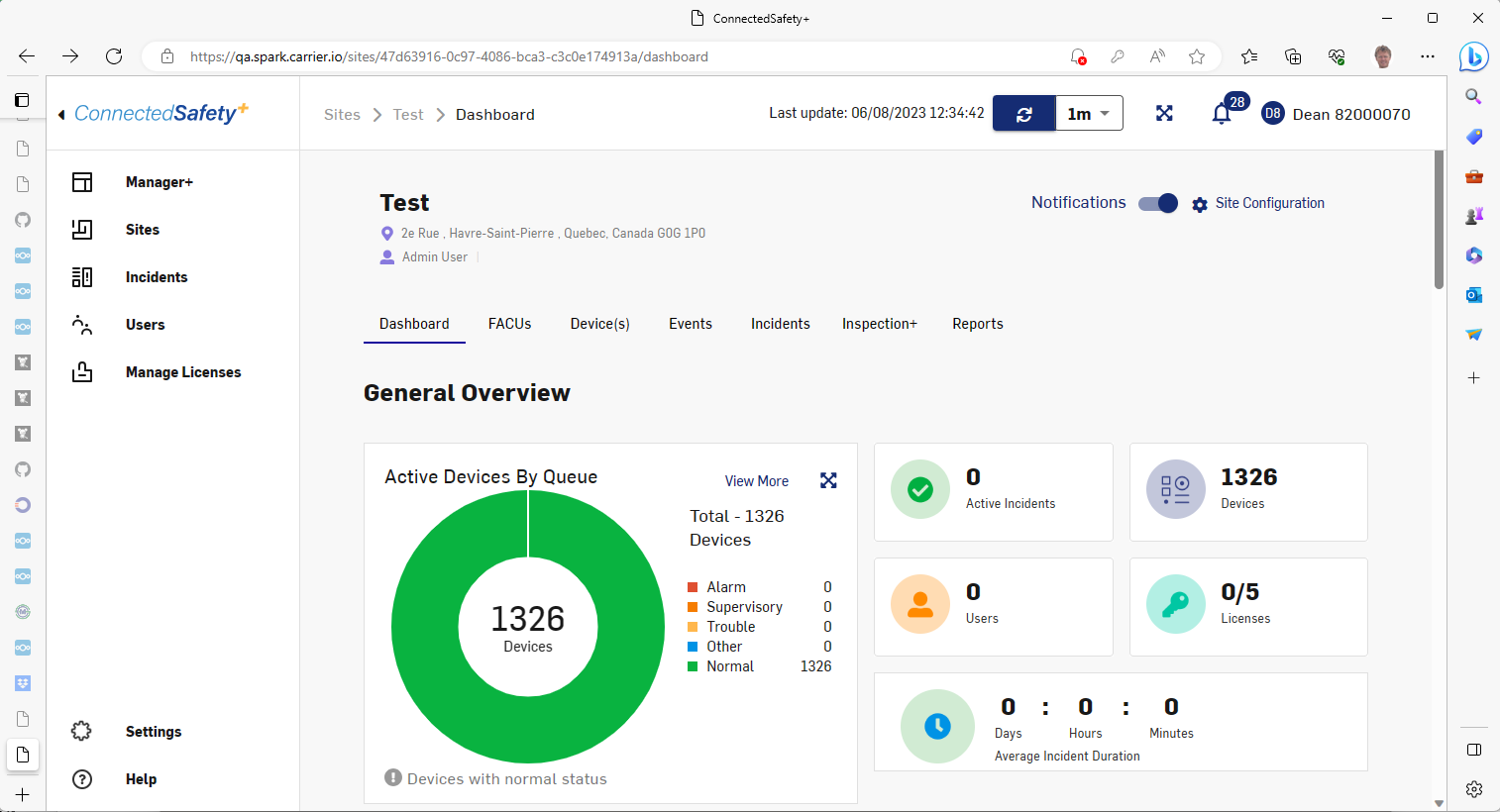Enter fullscreen using header expand icon
The width and height of the screenshot is (1500, 812).
(x=1164, y=114)
